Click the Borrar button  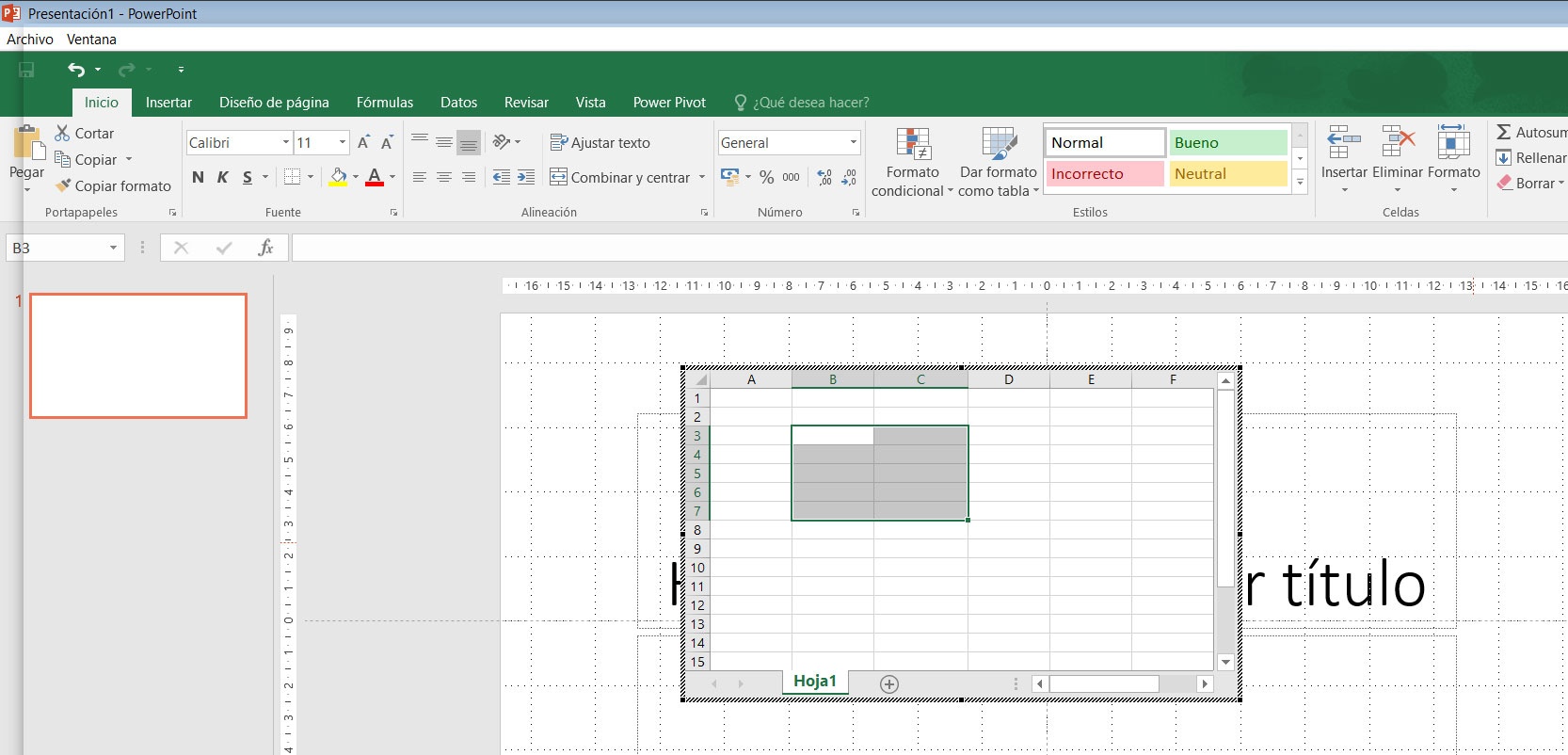coord(1530,184)
